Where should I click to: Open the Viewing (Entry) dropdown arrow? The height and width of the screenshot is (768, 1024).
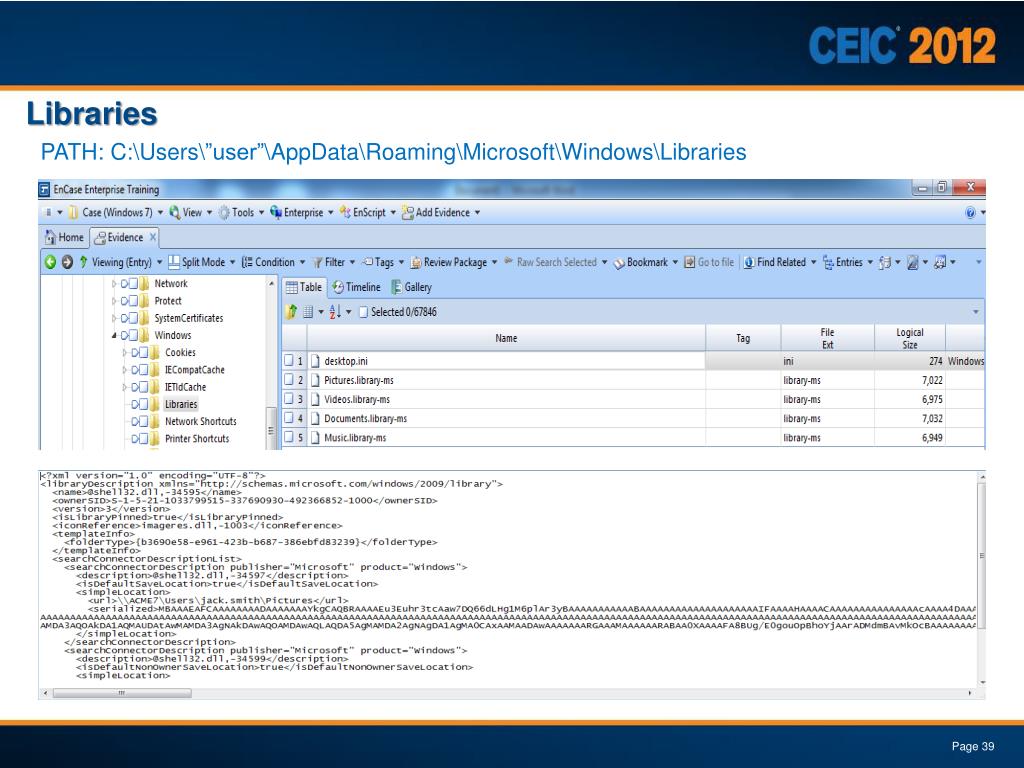[x=159, y=263]
